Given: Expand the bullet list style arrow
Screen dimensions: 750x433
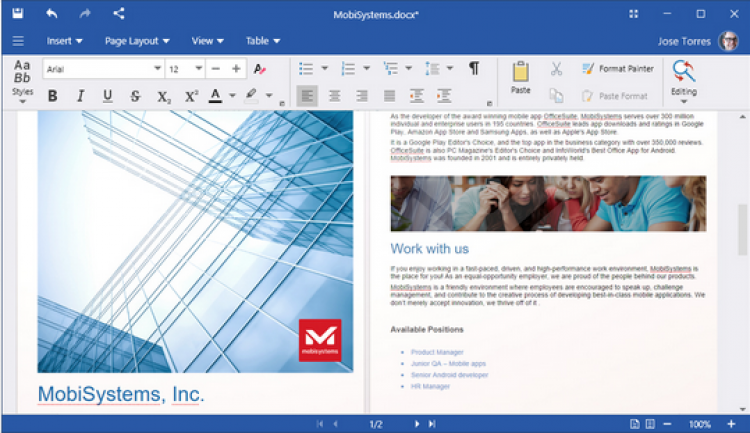Looking at the screenshot, I should click(x=324, y=68).
